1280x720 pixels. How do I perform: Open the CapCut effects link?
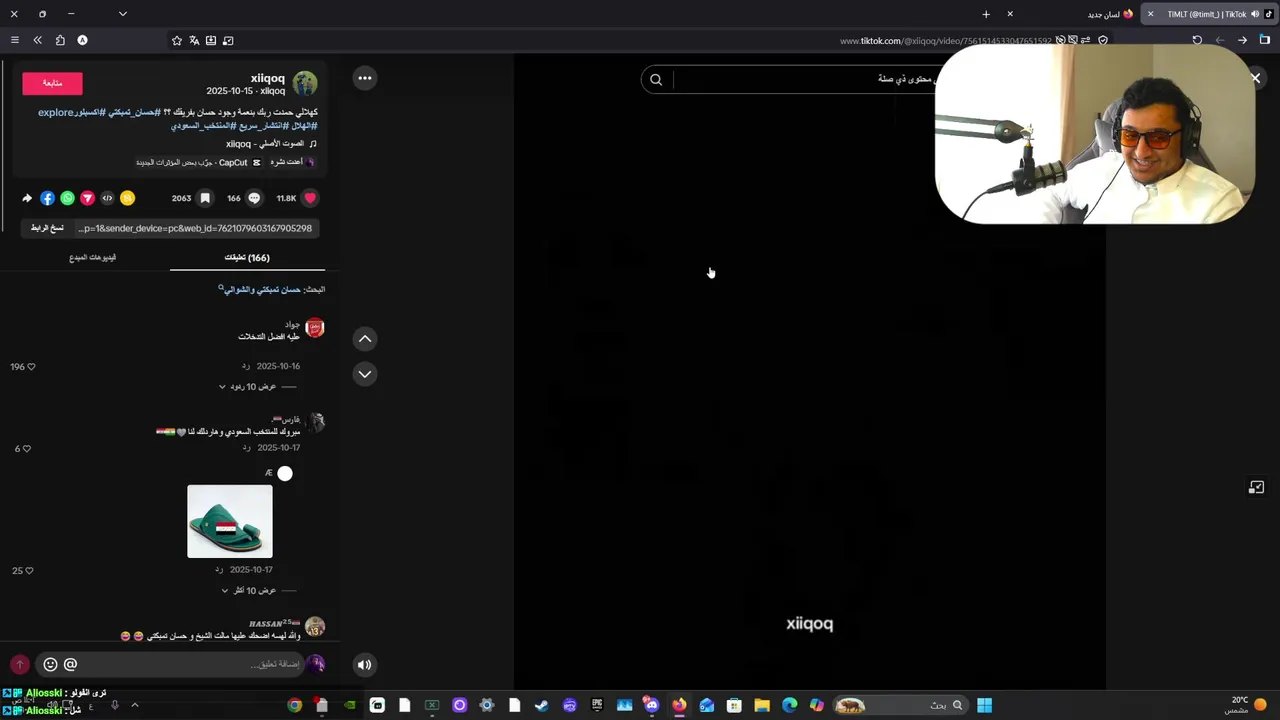pos(197,162)
